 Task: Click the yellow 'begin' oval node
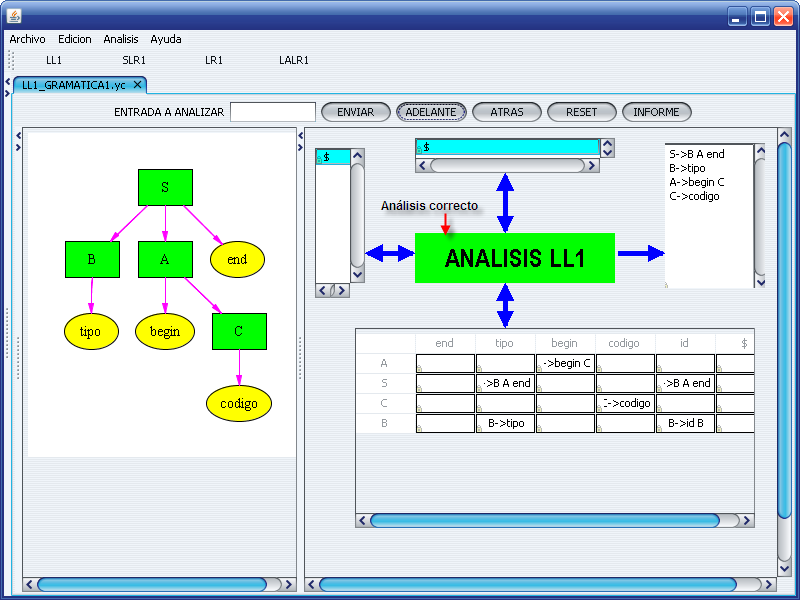click(165, 331)
